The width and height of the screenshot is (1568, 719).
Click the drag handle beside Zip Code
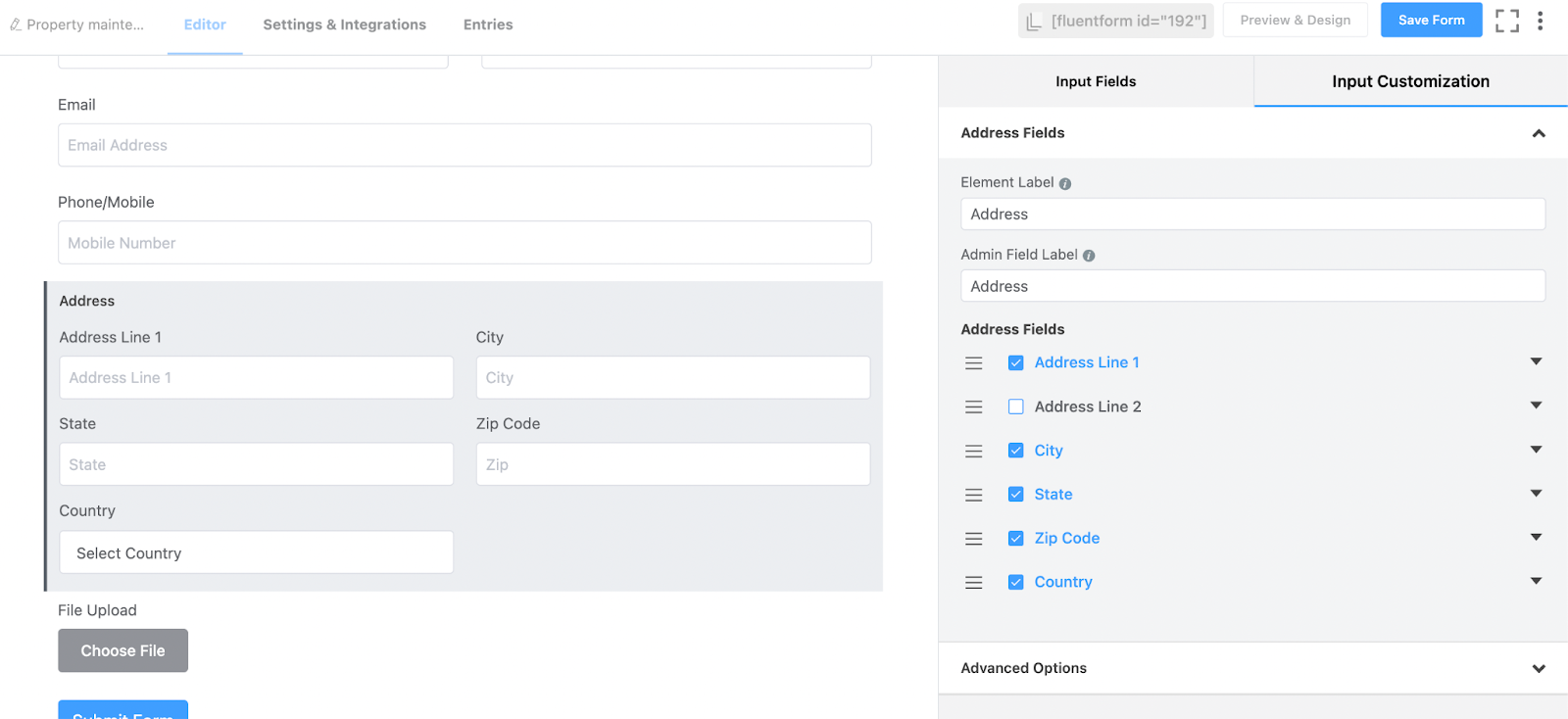pyautogui.click(x=974, y=539)
